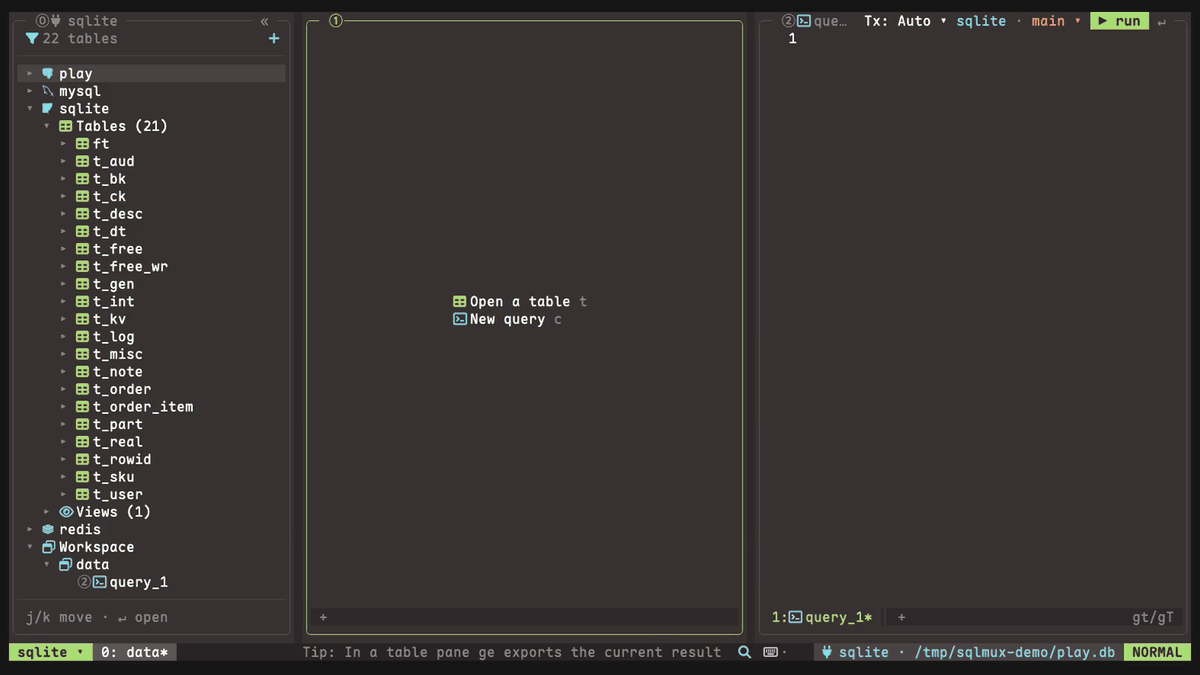
Task: Click the terminal icon in the query_1 tab
Action: (796, 618)
